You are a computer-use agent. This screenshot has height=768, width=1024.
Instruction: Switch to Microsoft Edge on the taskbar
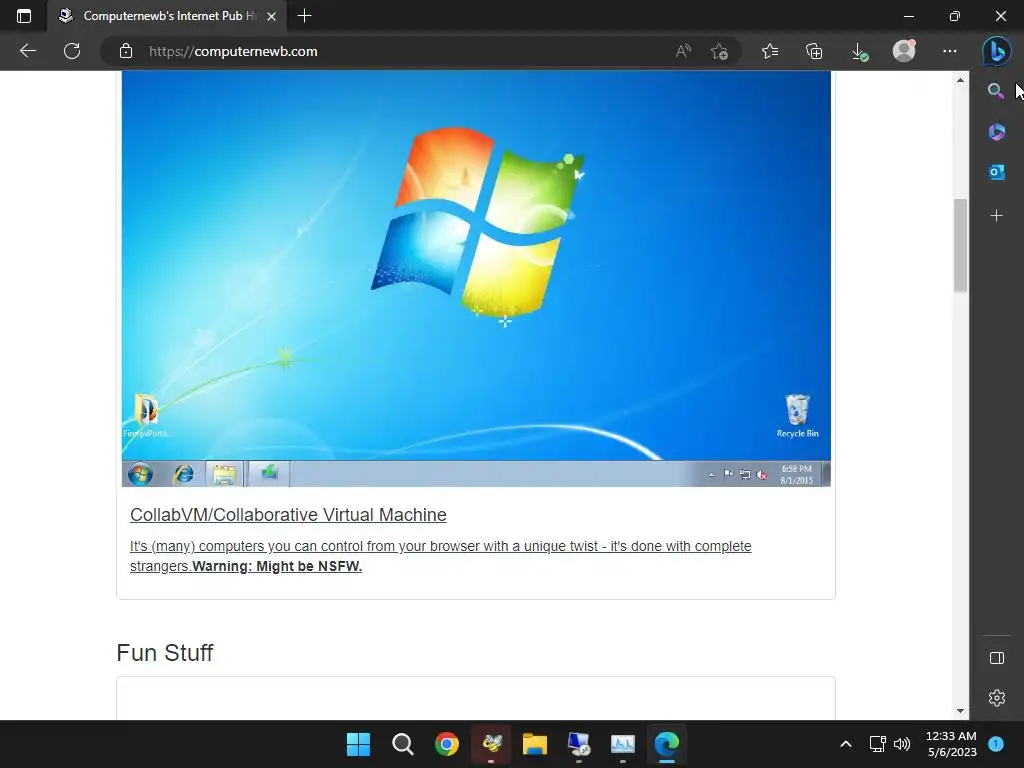(667, 744)
